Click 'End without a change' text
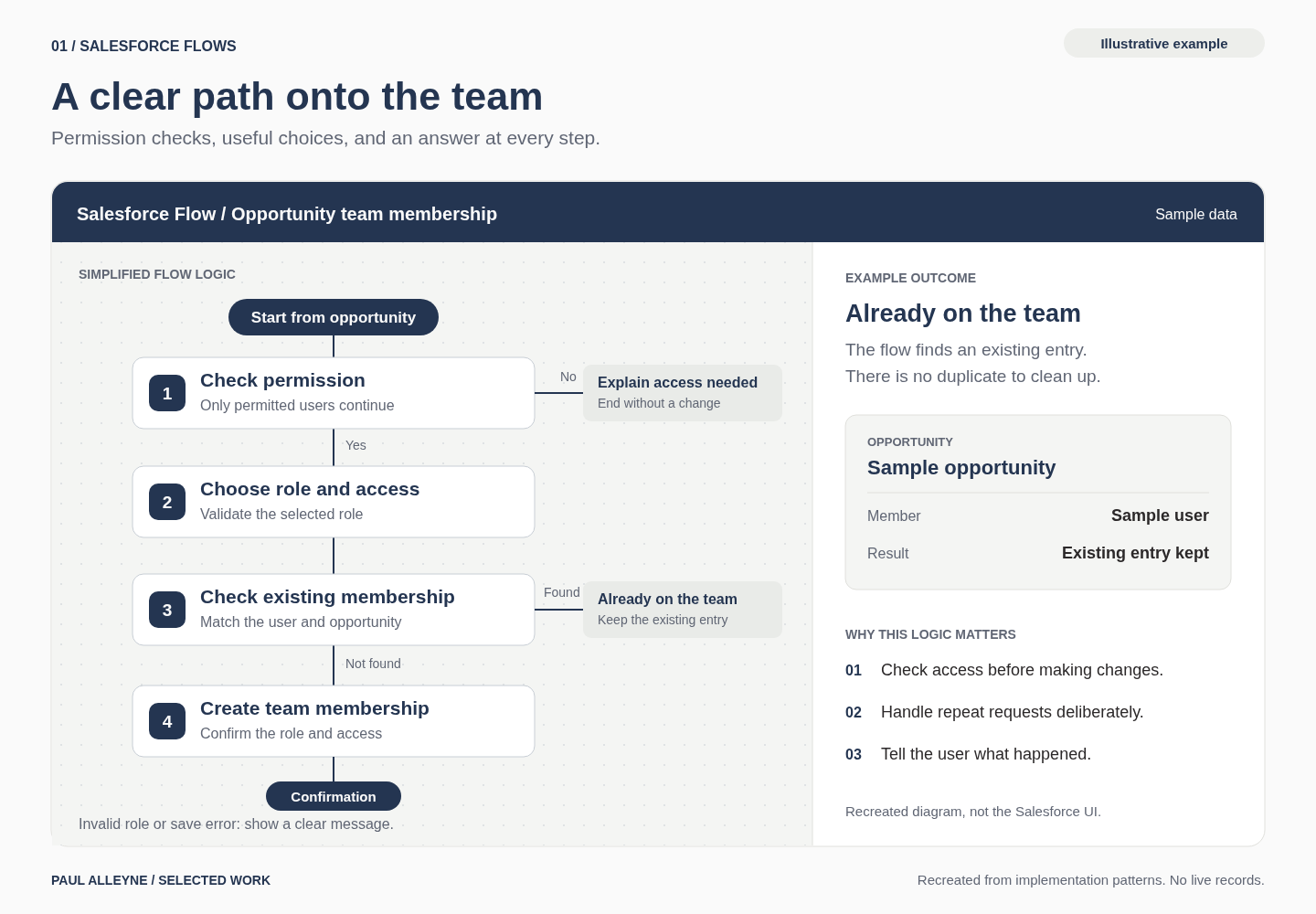 tap(659, 403)
